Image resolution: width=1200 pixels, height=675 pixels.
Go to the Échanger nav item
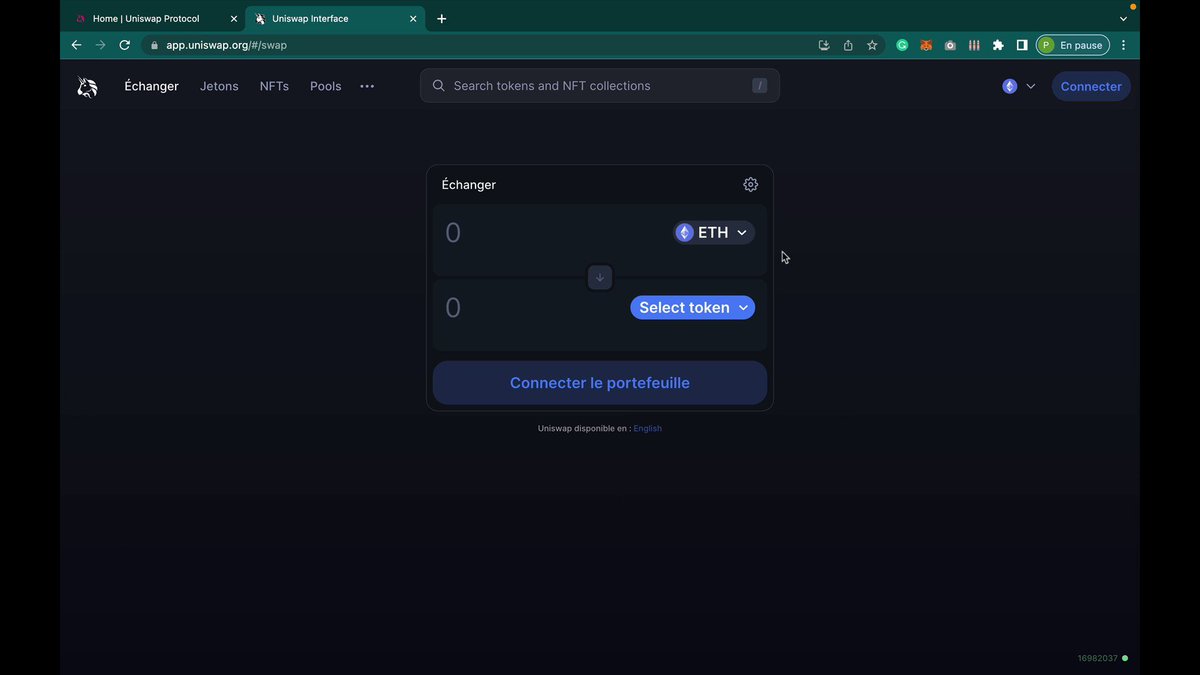click(x=151, y=86)
